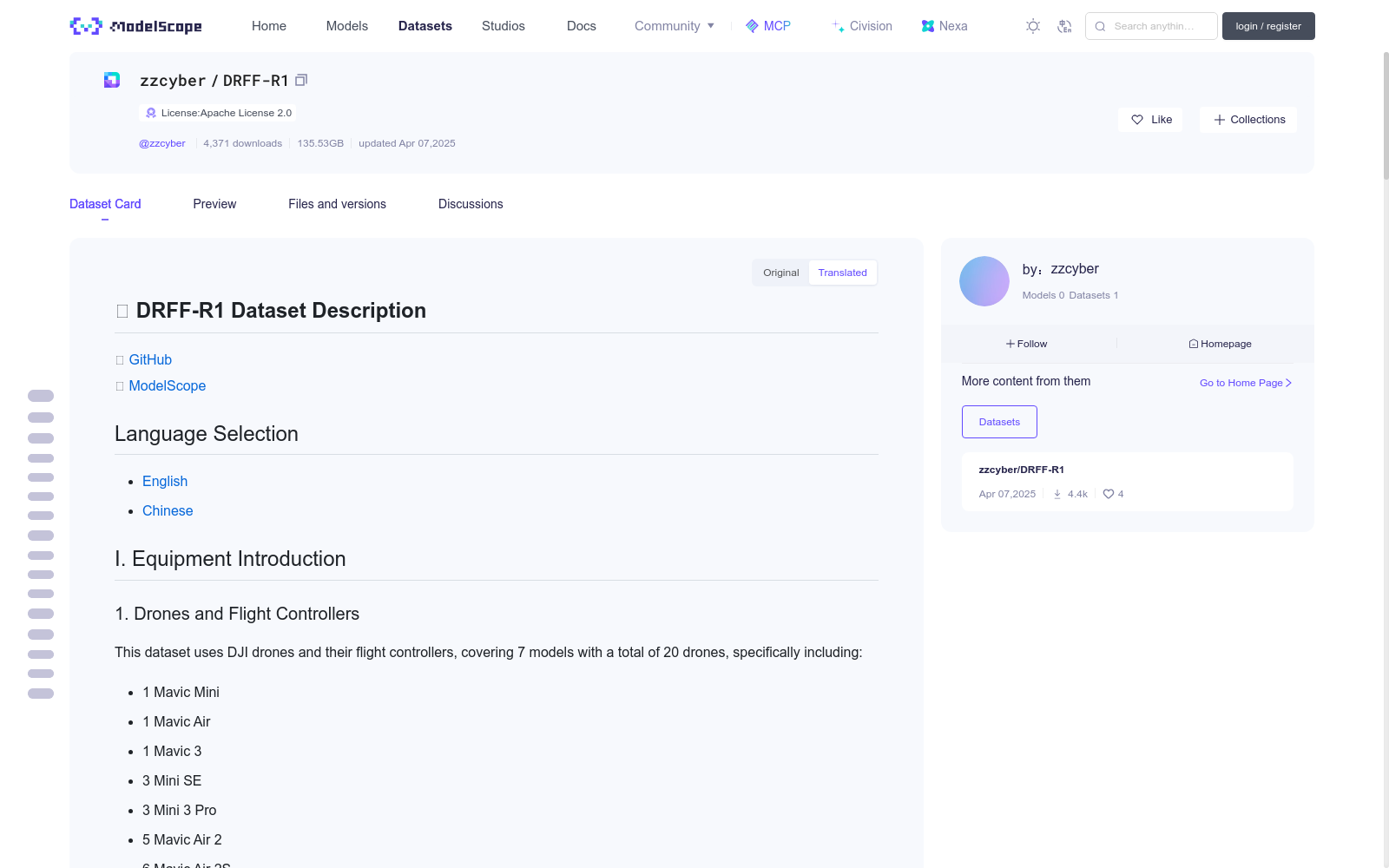
Task: Click the Drones and Flight Controllers subheading
Action: coord(237,614)
